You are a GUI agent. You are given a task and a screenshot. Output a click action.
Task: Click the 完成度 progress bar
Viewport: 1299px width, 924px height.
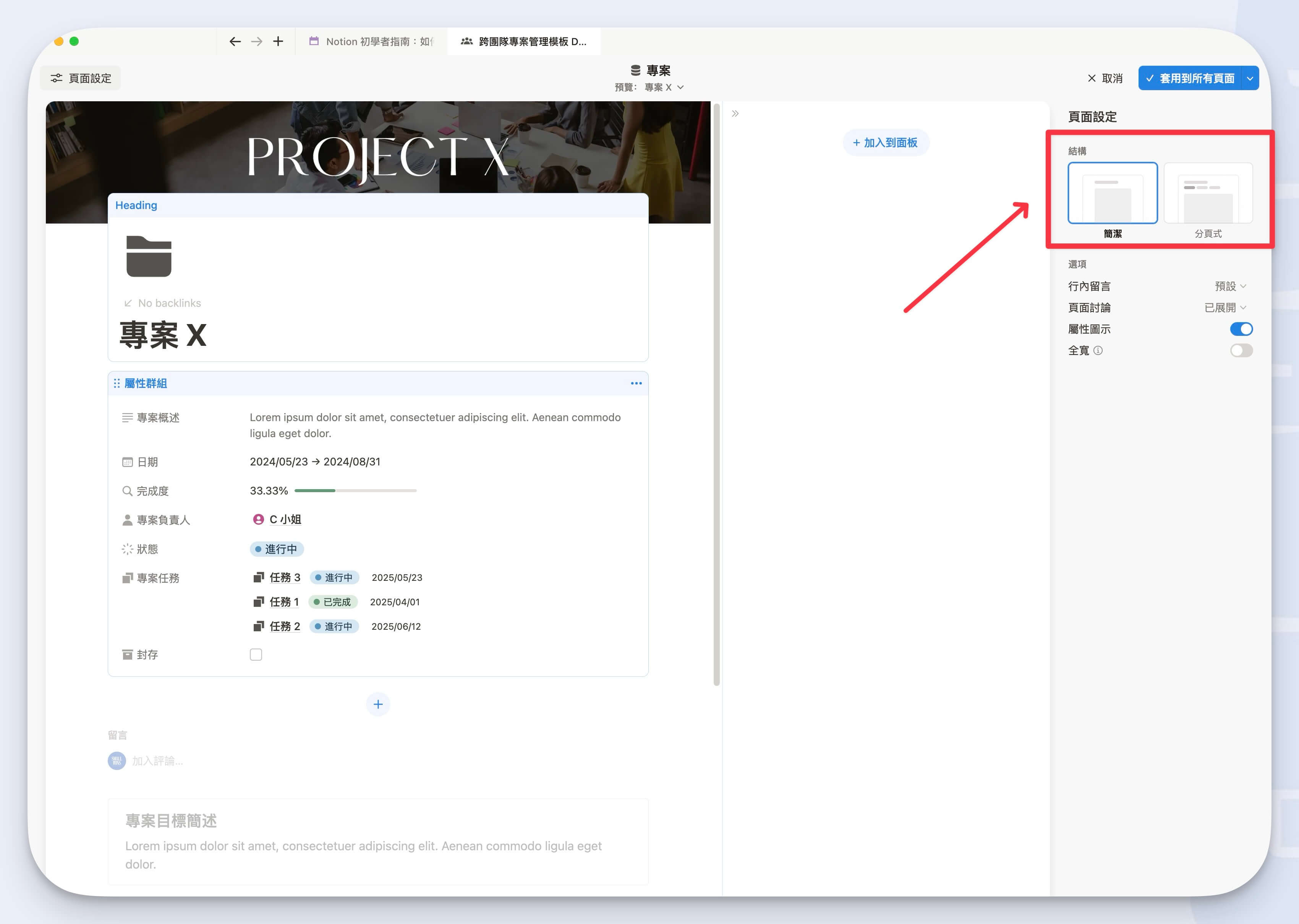(355, 490)
